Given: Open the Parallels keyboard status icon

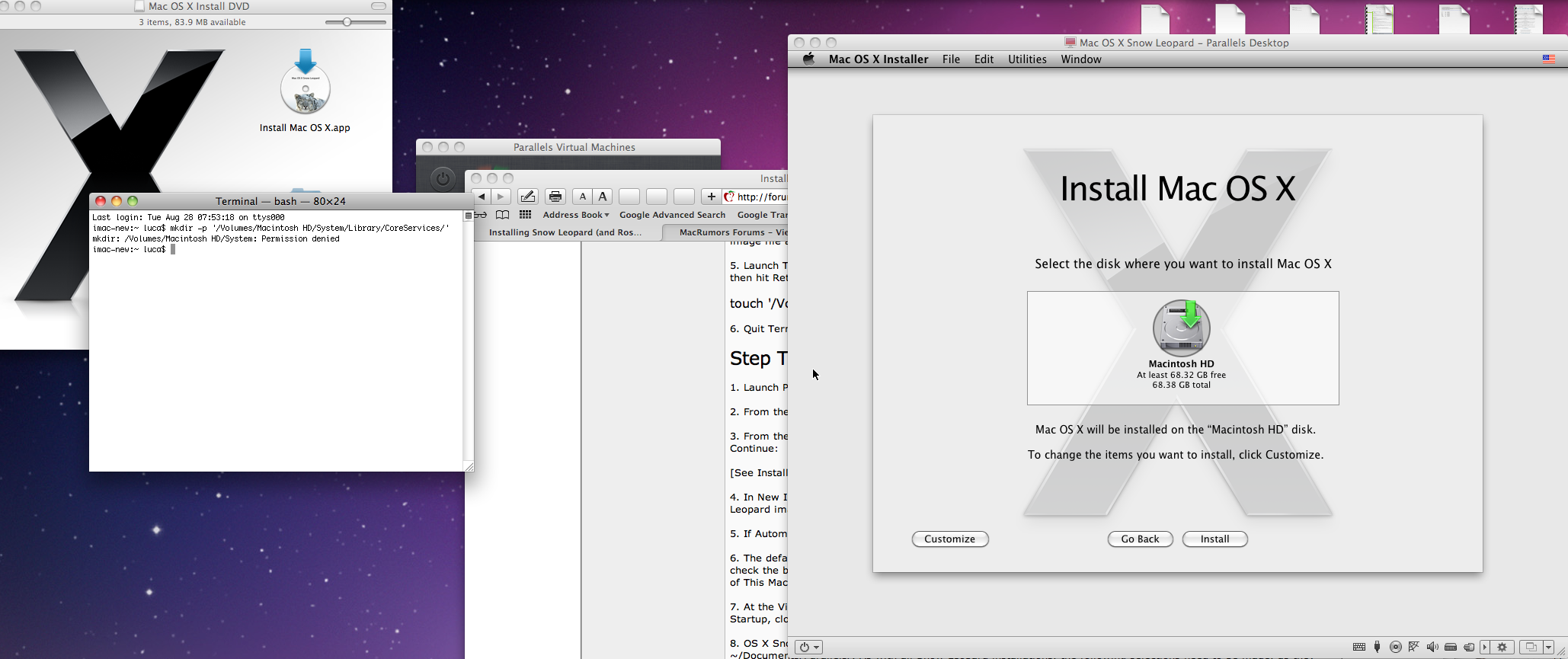Looking at the screenshot, I should (x=1359, y=647).
